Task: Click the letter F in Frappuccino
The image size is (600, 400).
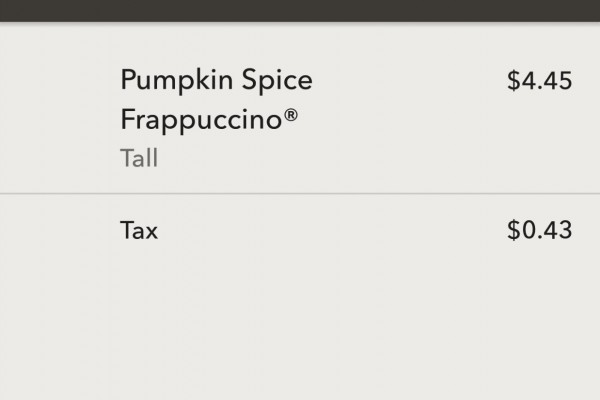Action: click(127, 119)
